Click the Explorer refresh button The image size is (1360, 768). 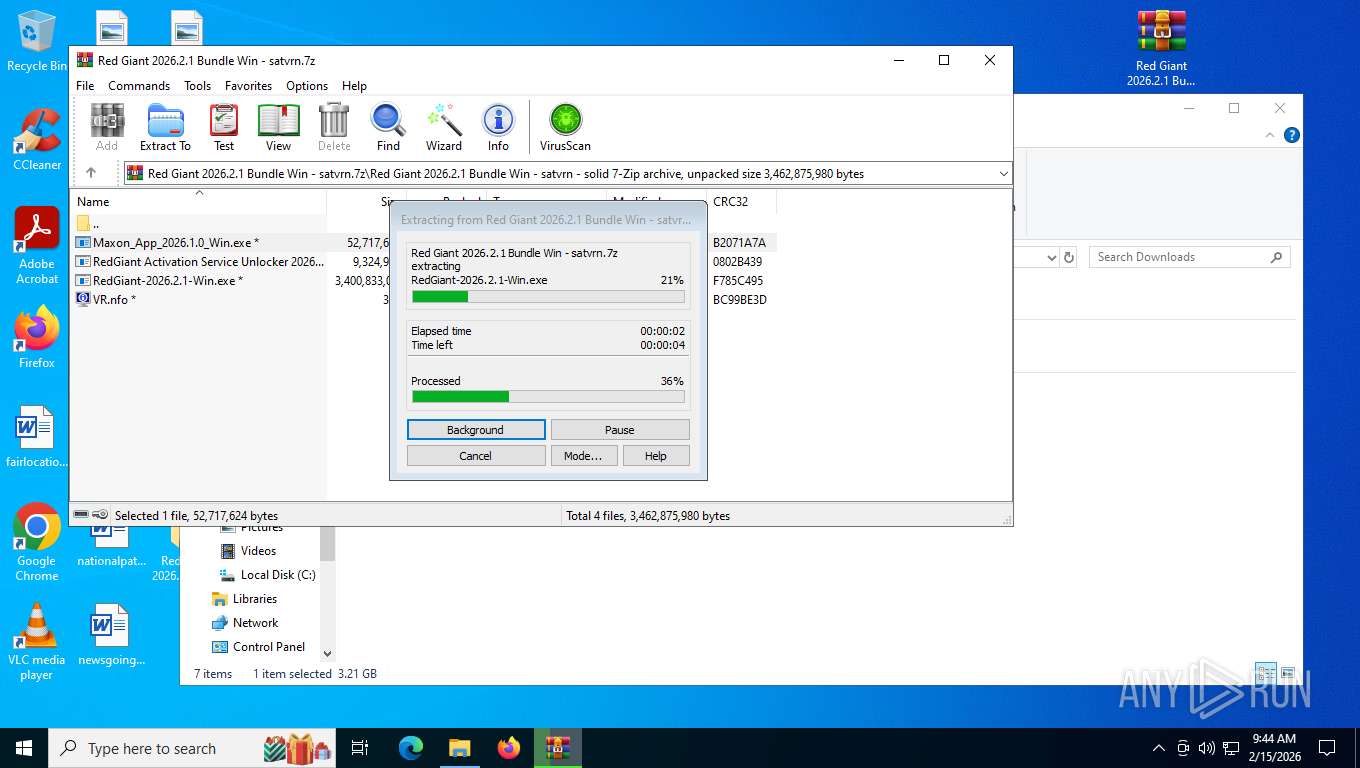tap(1069, 257)
